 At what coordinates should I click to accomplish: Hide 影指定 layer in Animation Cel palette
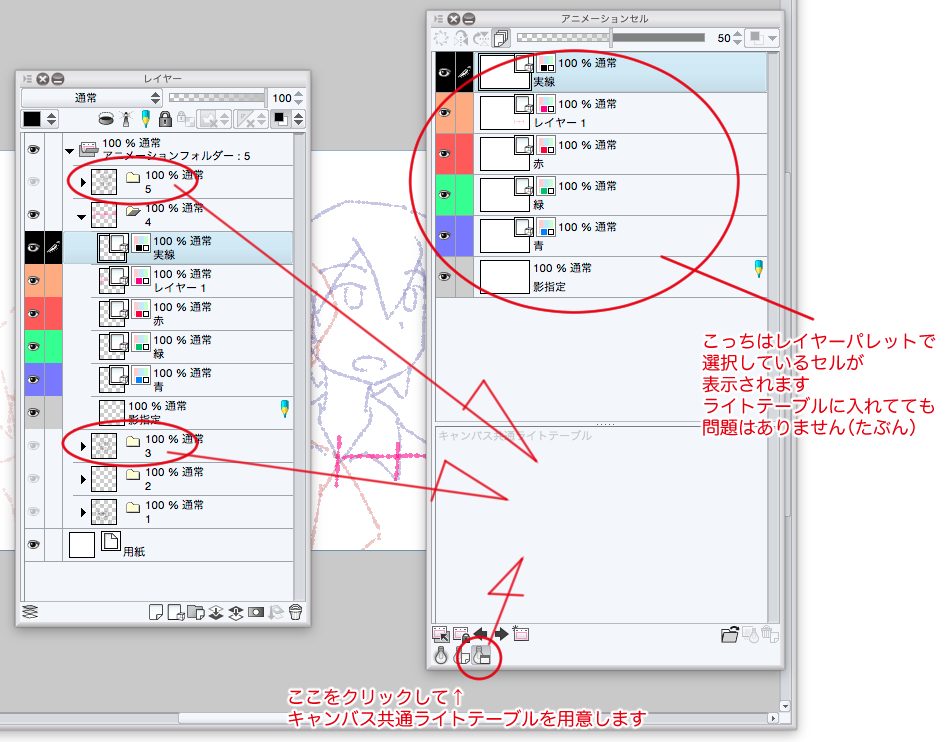pyautogui.click(x=445, y=277)
